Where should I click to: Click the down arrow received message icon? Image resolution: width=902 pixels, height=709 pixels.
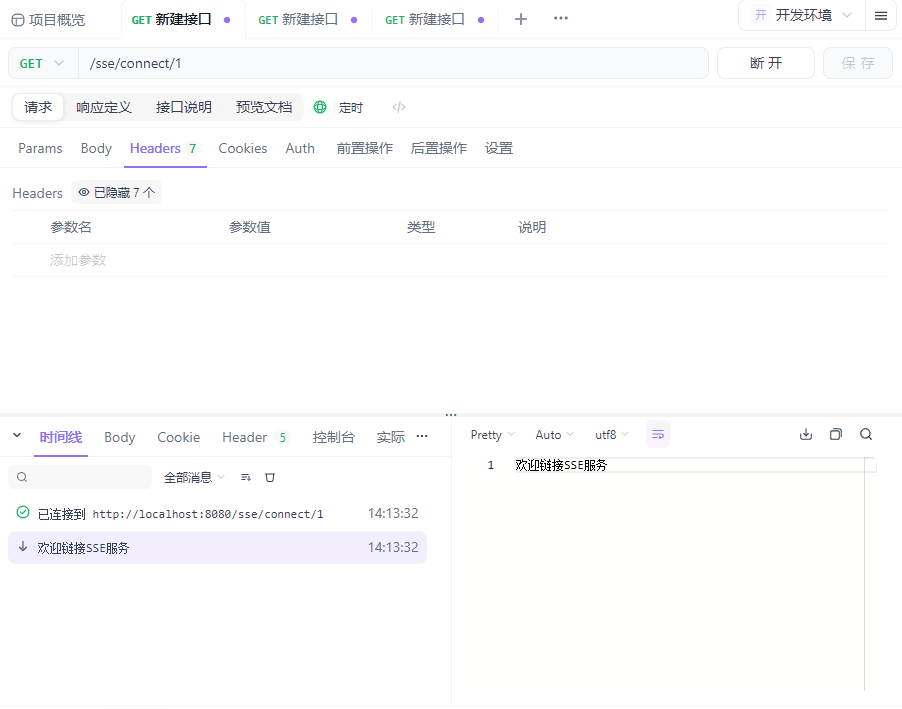click(23, 547)
